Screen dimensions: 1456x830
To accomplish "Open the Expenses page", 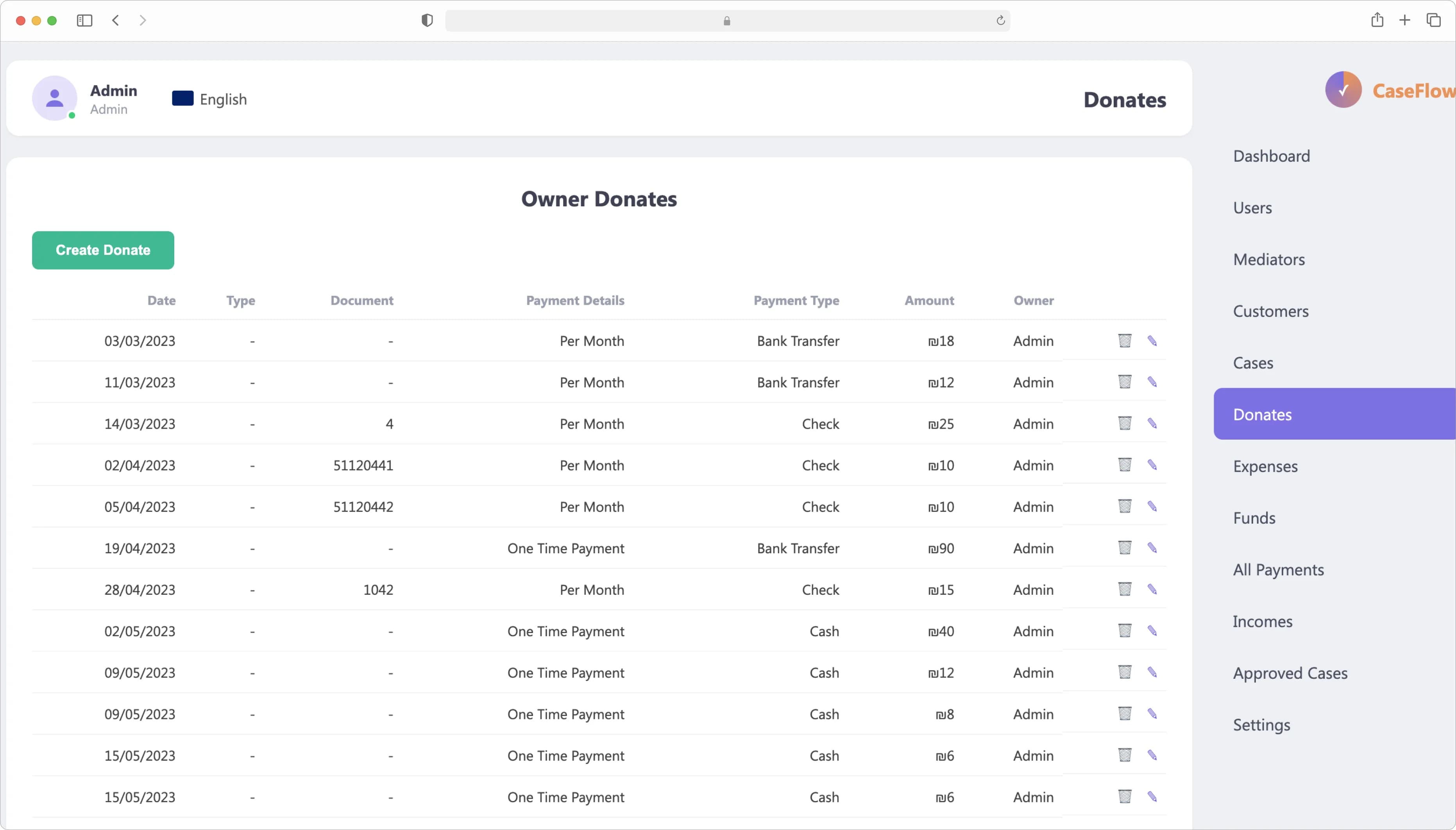I will point(1265,467).
